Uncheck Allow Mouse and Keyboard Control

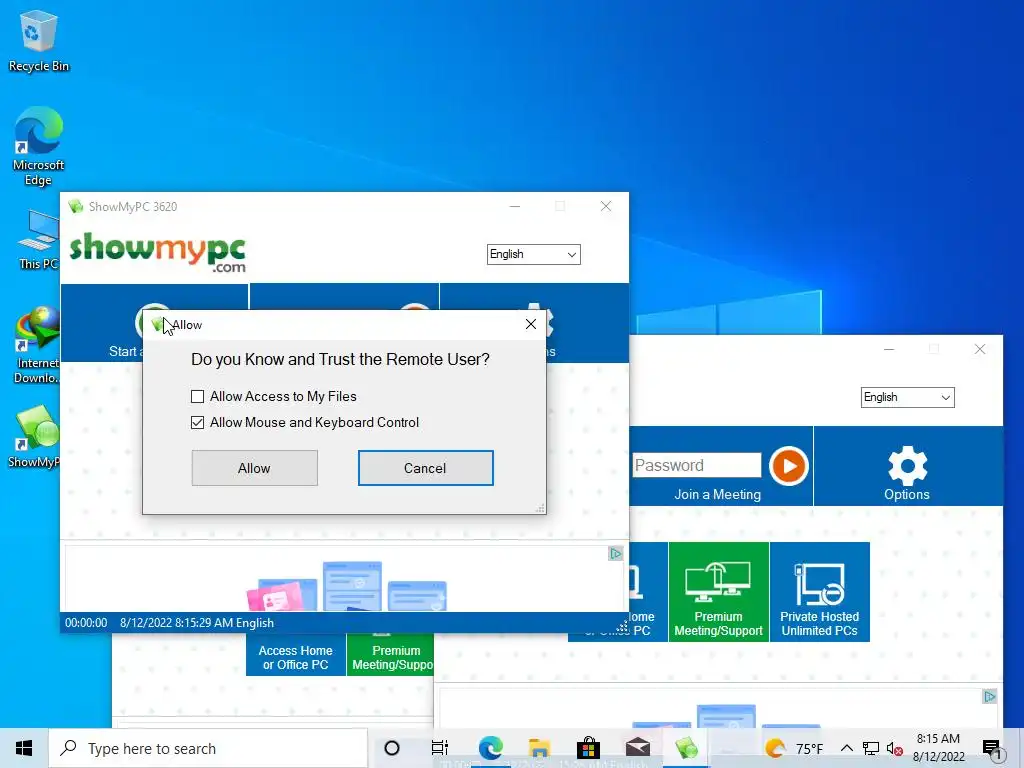tap(197, 423)
